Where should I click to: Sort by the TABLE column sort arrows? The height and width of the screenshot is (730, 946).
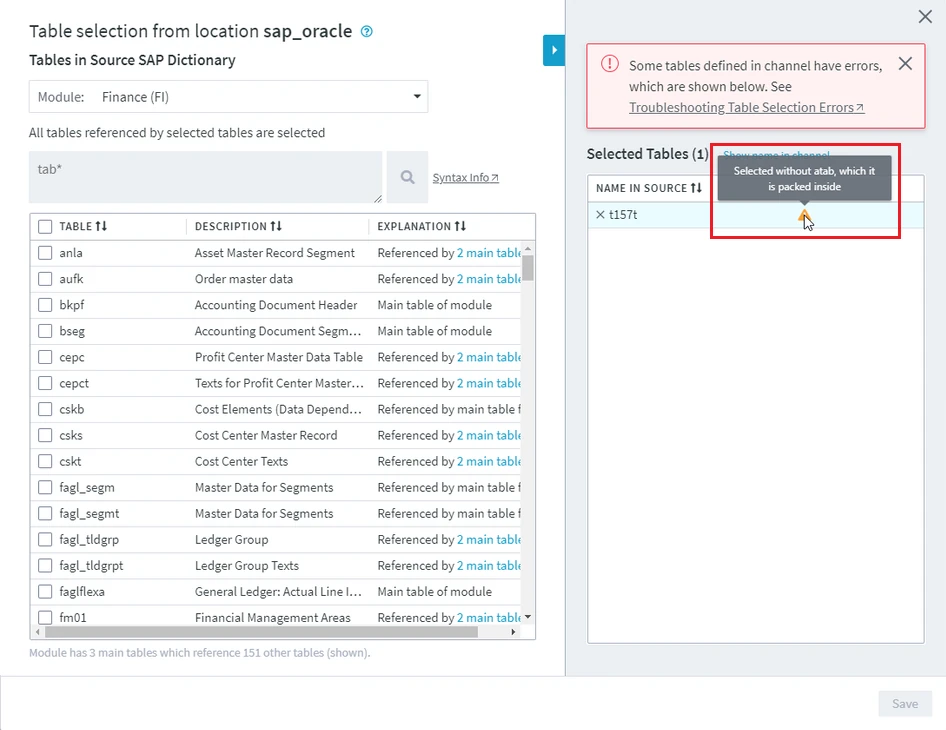(101, 227)
